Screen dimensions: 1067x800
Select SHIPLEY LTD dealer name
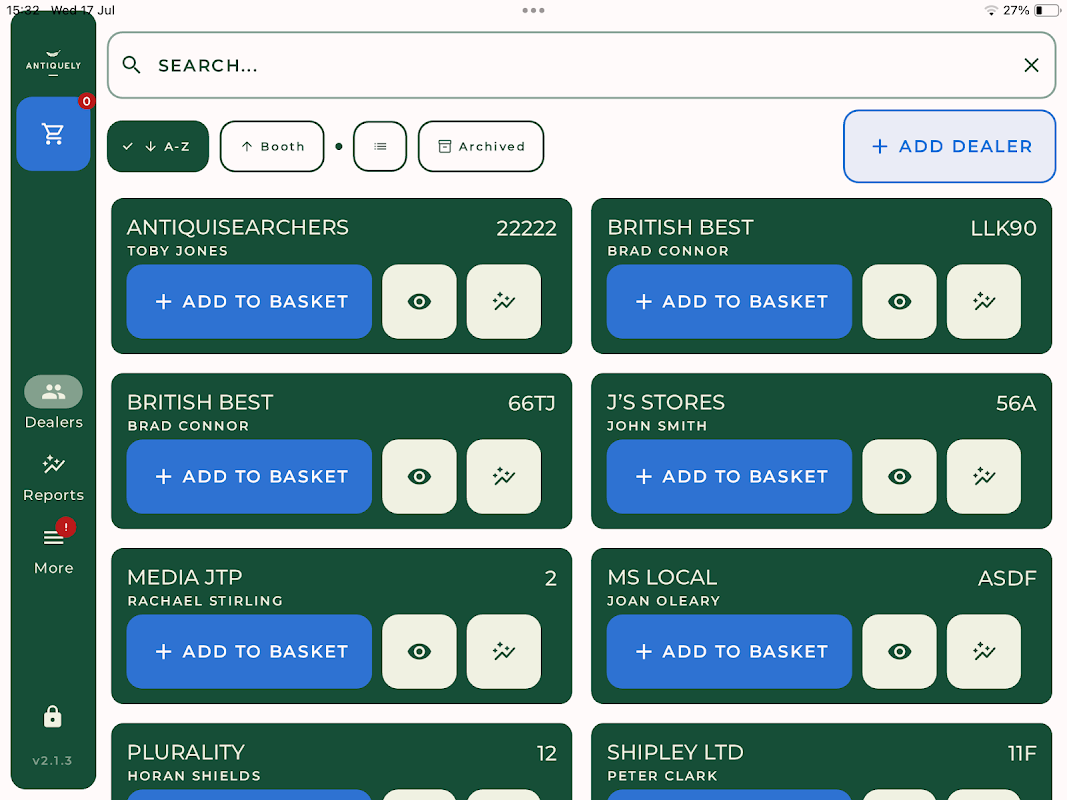pos(675,752)
